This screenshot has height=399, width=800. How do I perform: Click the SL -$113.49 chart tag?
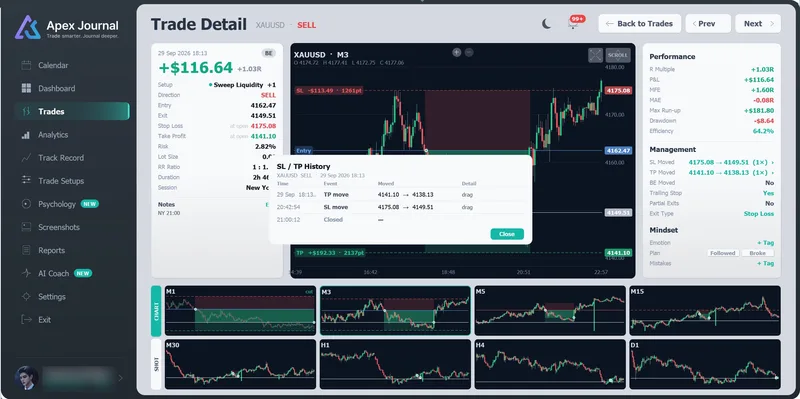pos(329,90)
